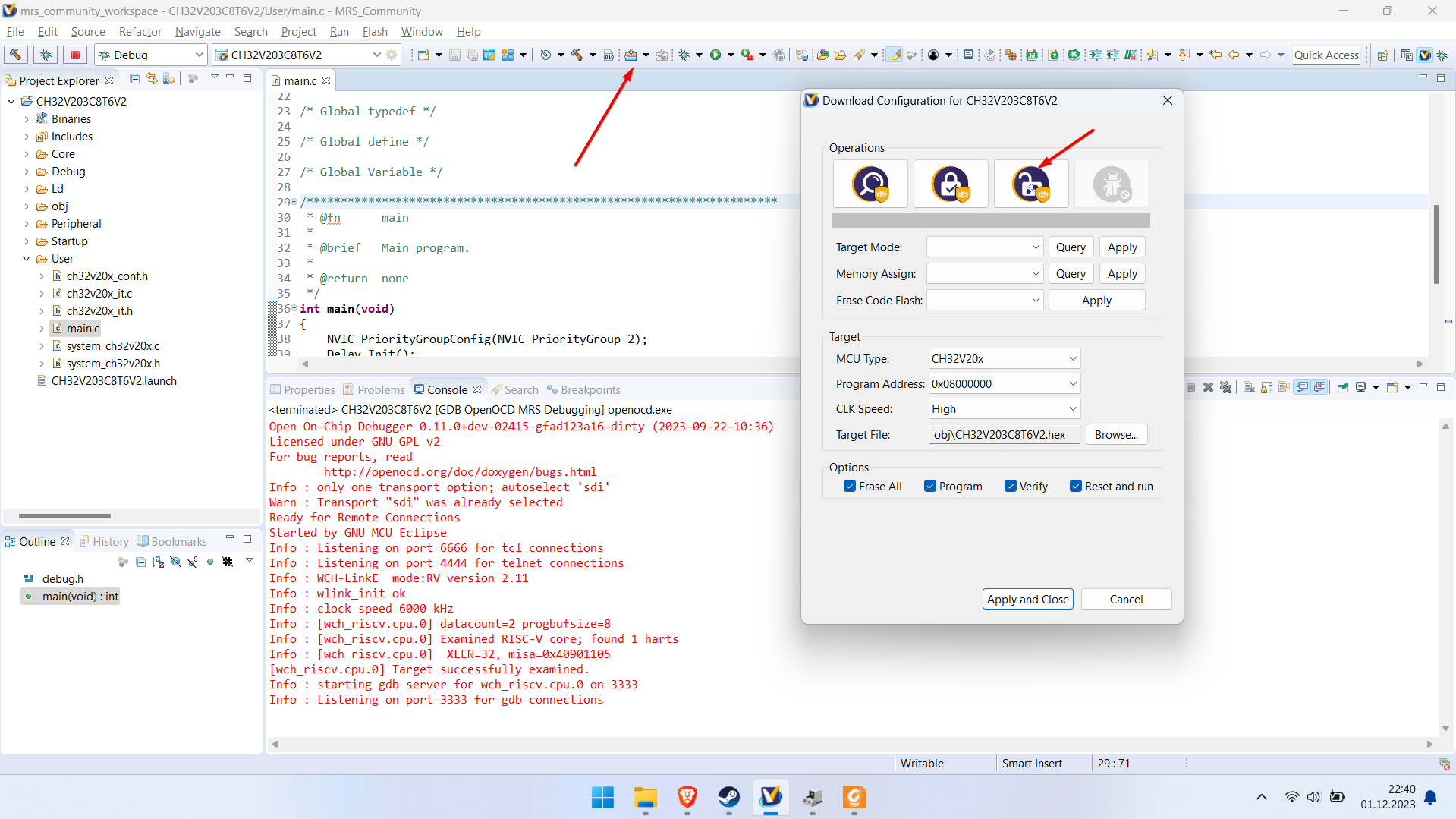This screenshot has width=1456, height=819.
Task: Click the Save toolbar icon
Action: 454,55
